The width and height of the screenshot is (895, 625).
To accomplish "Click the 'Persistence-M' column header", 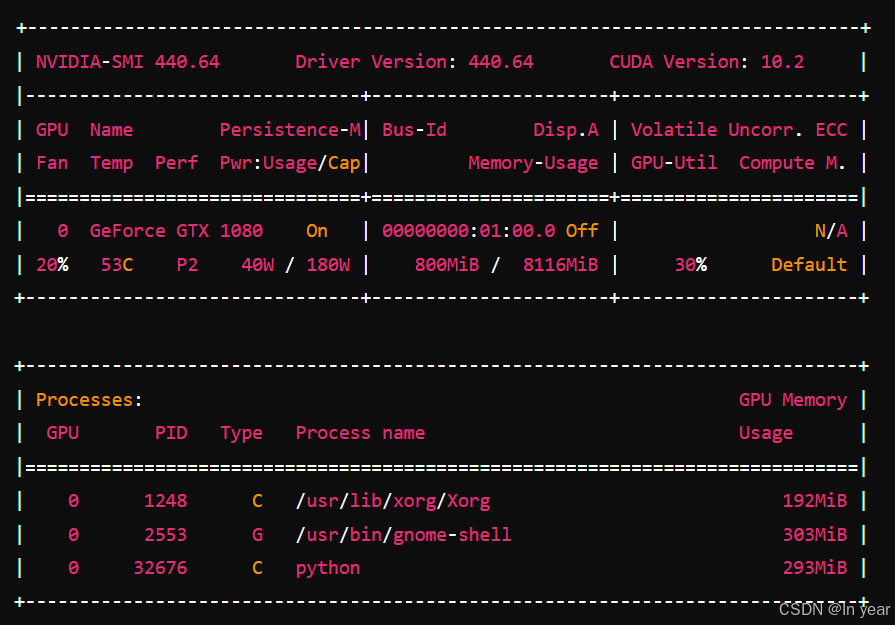I will [291, 130].
